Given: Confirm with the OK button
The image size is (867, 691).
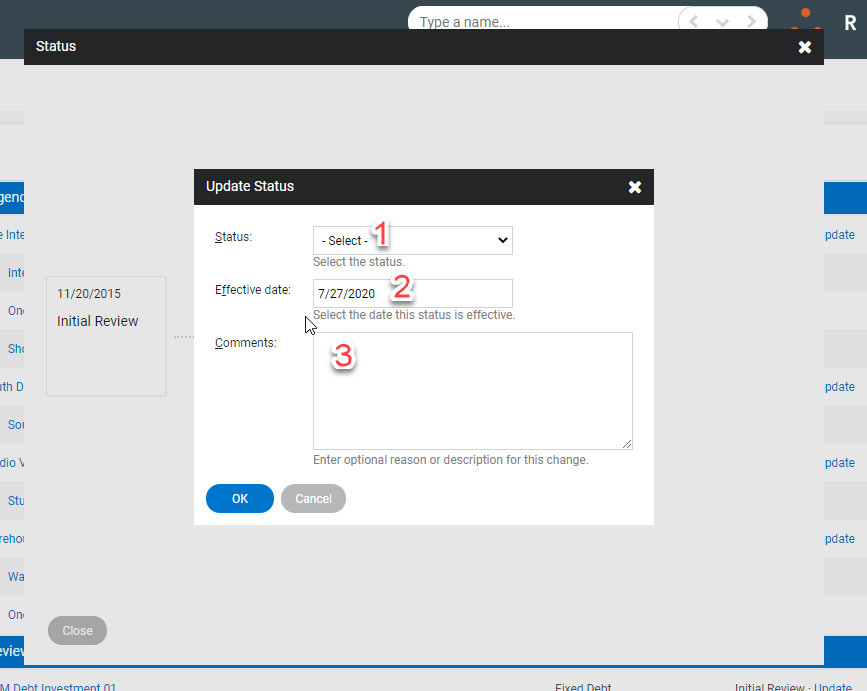Looking at the screenshot, I should click(x=239, y=499).
